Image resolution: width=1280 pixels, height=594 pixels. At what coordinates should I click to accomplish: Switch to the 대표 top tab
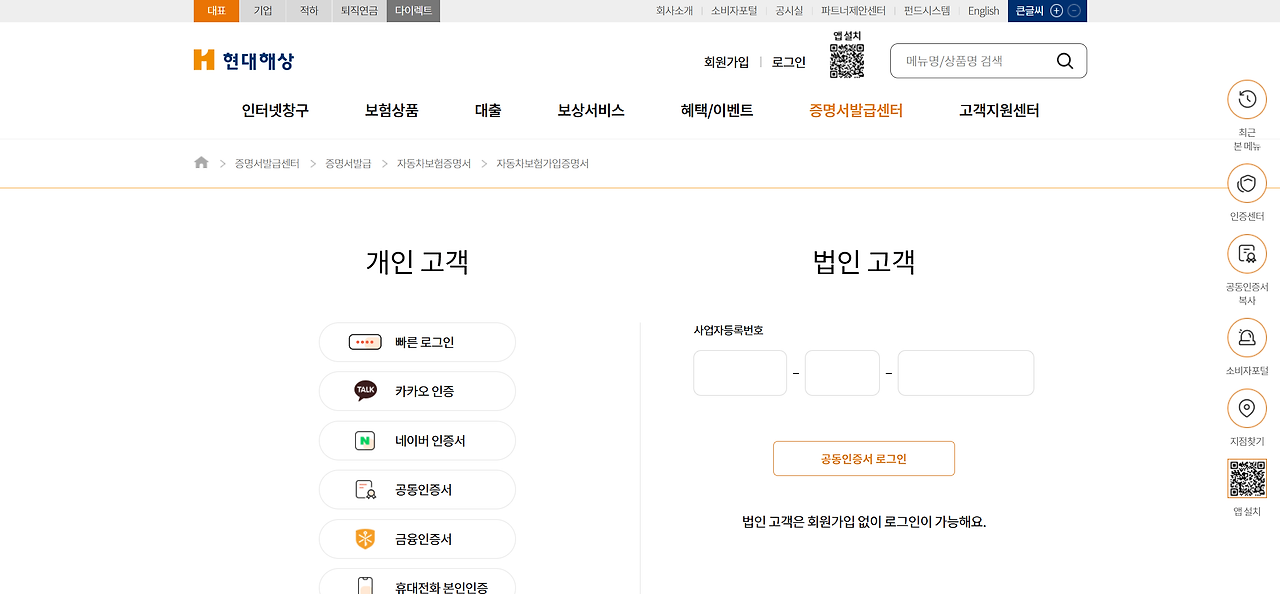(x=217, y=11)
